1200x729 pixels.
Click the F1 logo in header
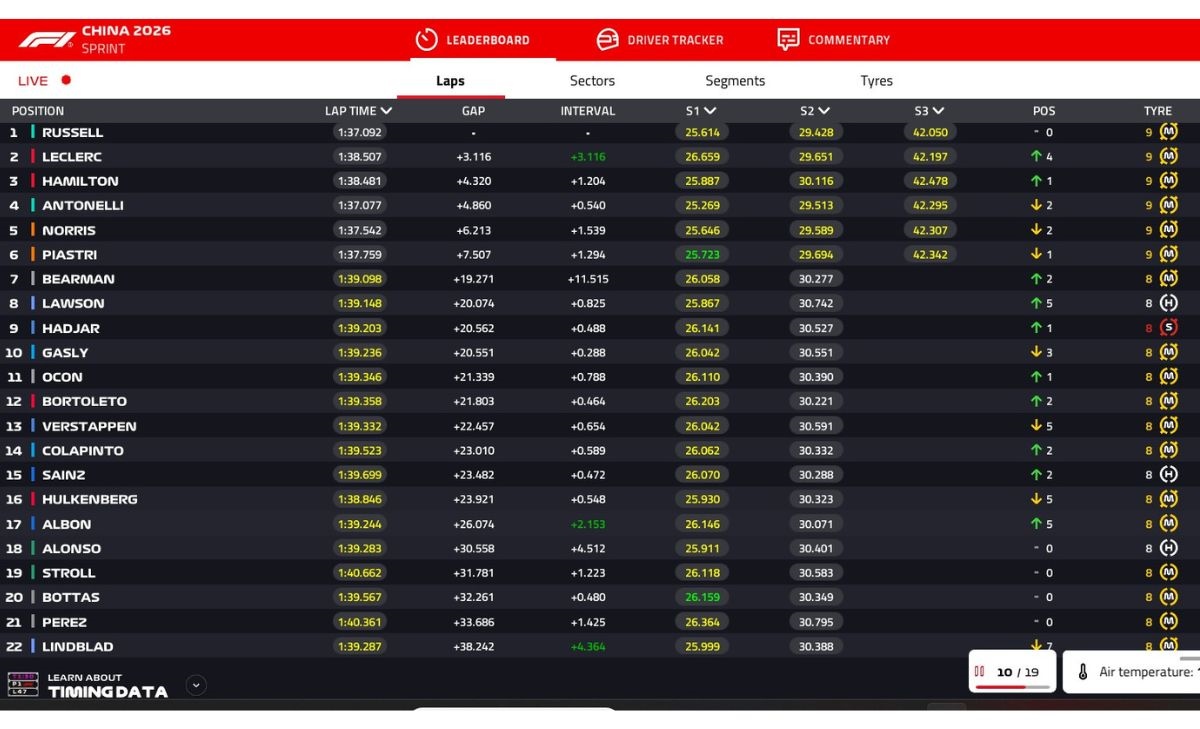pyautogui.click(x=46, y=40)
